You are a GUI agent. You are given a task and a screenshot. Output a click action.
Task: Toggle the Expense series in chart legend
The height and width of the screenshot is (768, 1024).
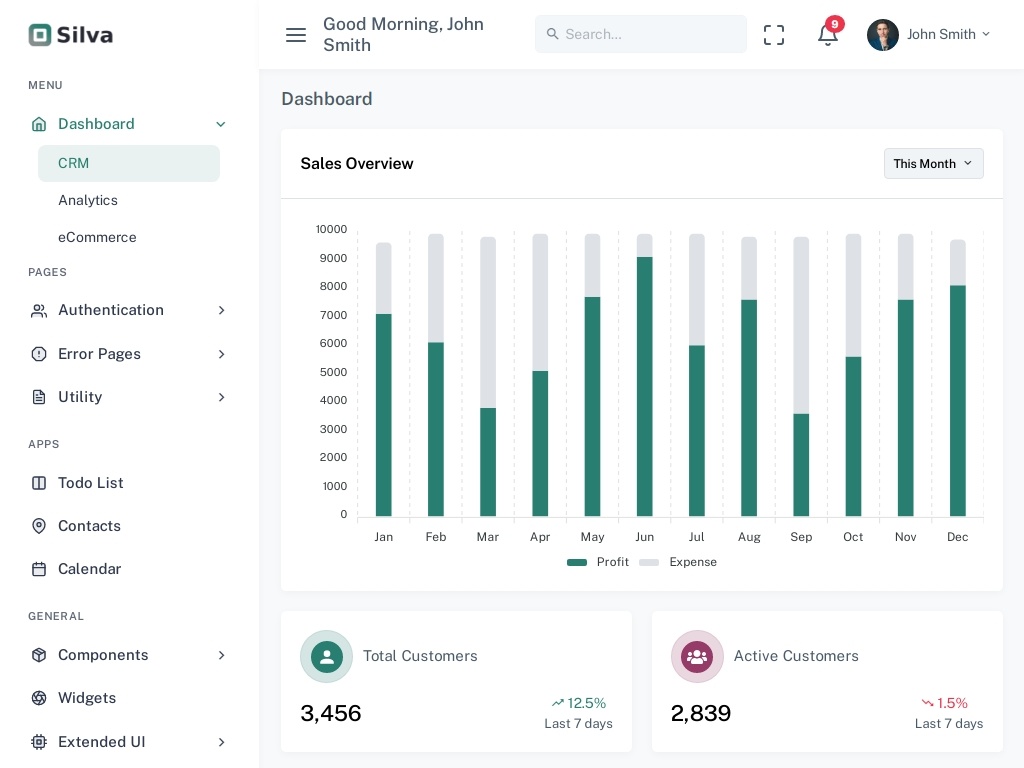pyautogui.click(x=680, y=562)
